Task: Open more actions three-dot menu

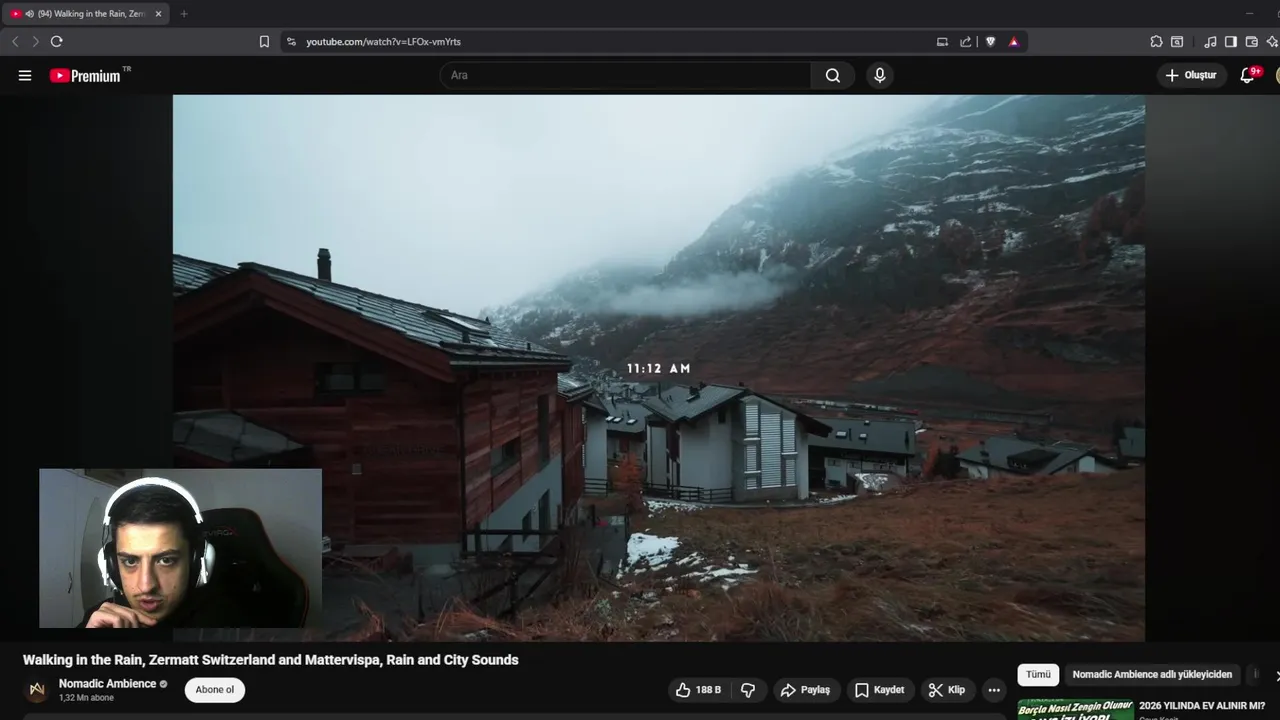Action: tap(994, 690)
